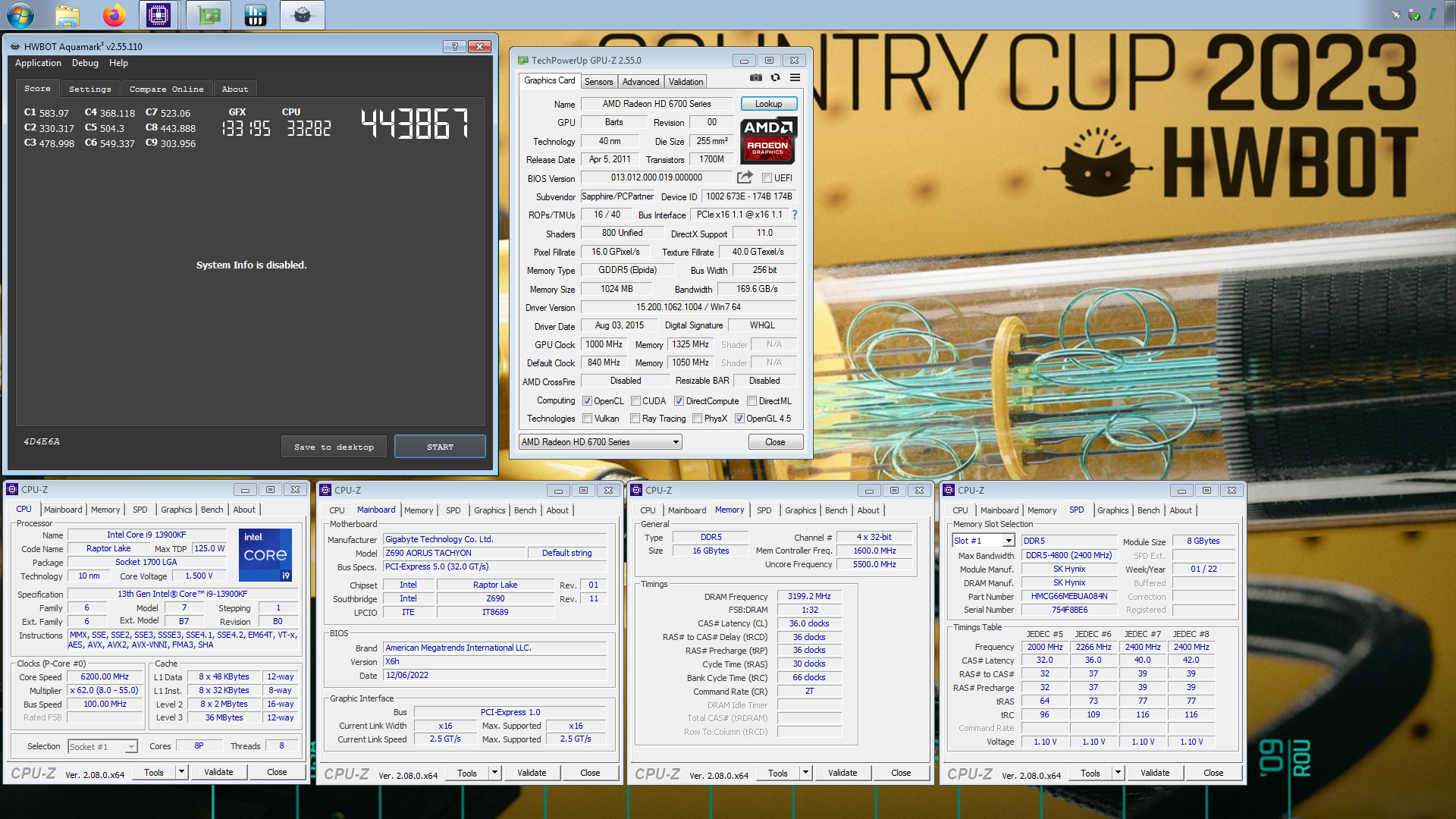Switch to CPU-Z taskbar icon

click(158, 15)
